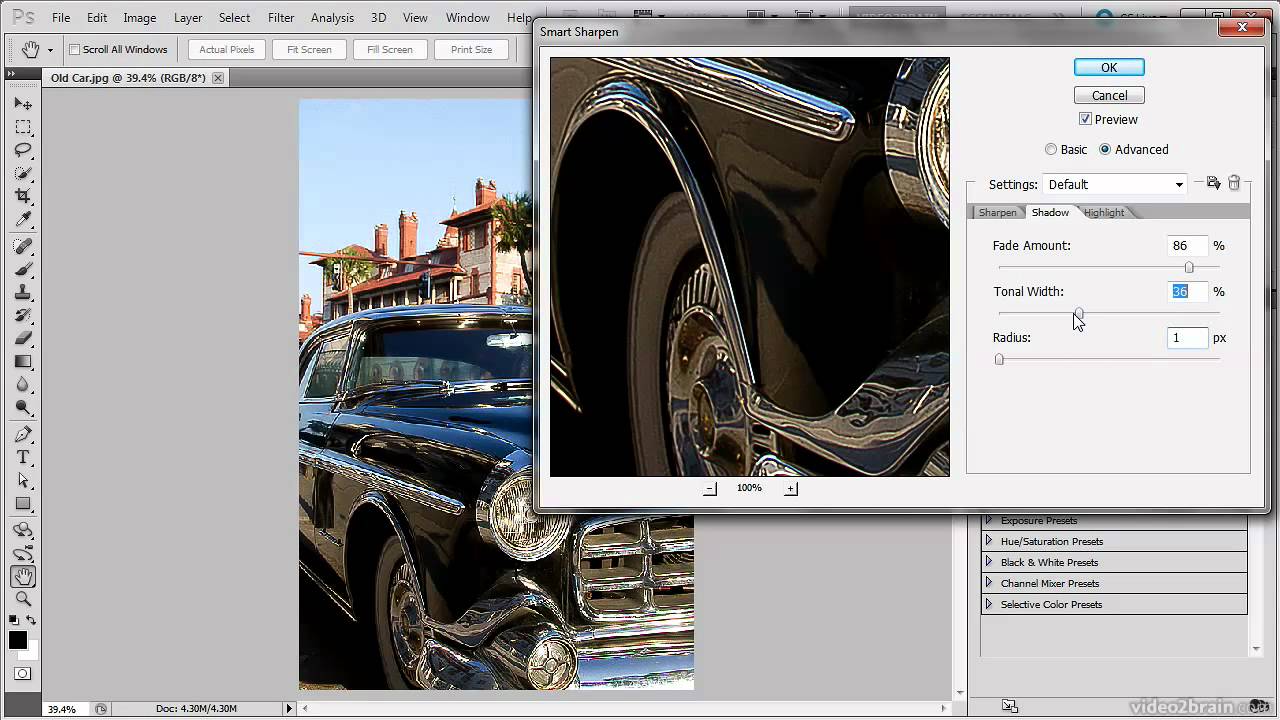1280x720 pixels.
Task: Select the Eyedropper tool
Action: [x=23, y=219]
